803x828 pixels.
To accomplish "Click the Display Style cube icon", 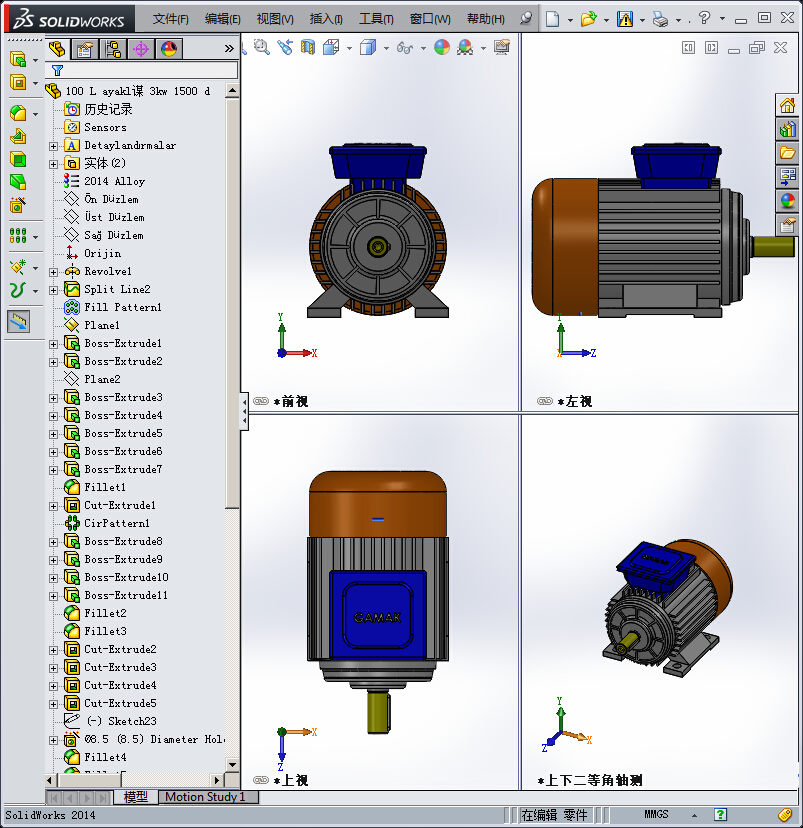I will 368,48.
